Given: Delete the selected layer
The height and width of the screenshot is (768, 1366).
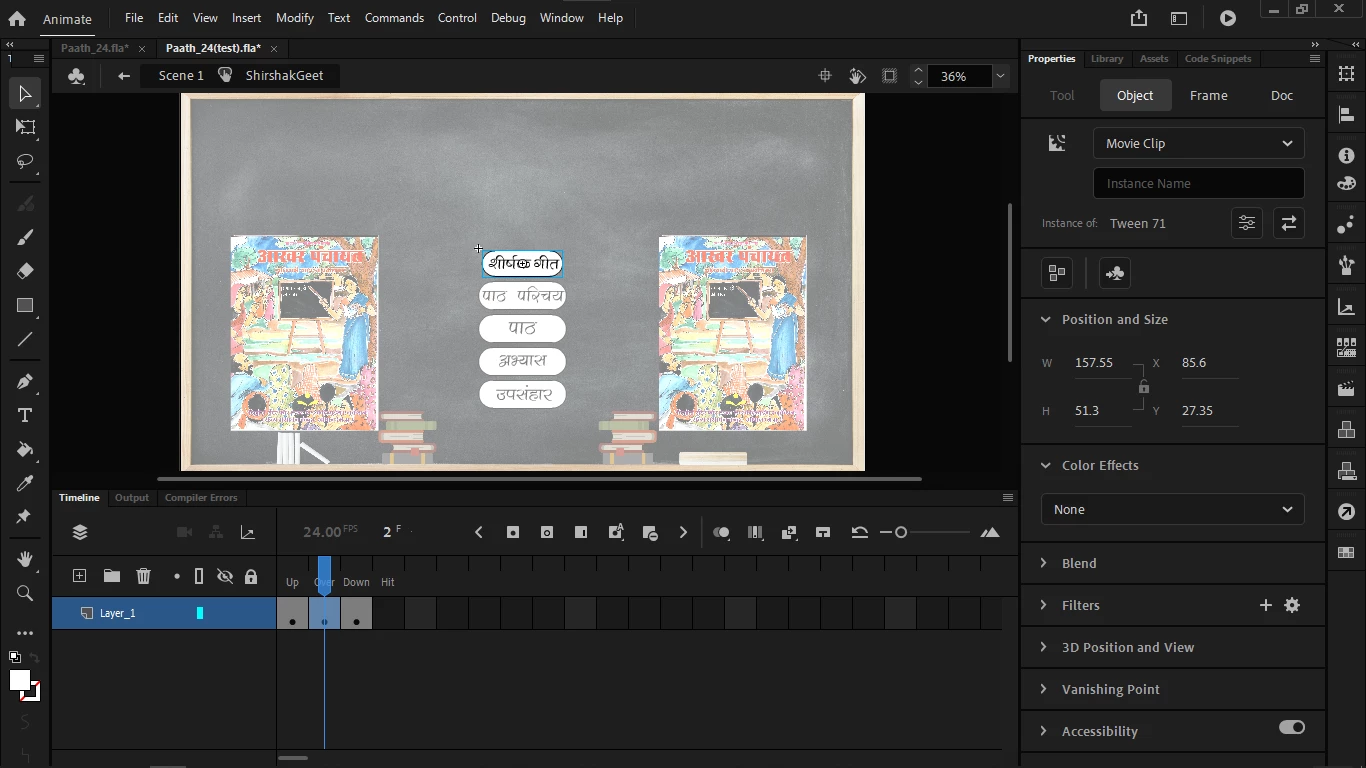Looking at the screenshot, I should [144, 575].
